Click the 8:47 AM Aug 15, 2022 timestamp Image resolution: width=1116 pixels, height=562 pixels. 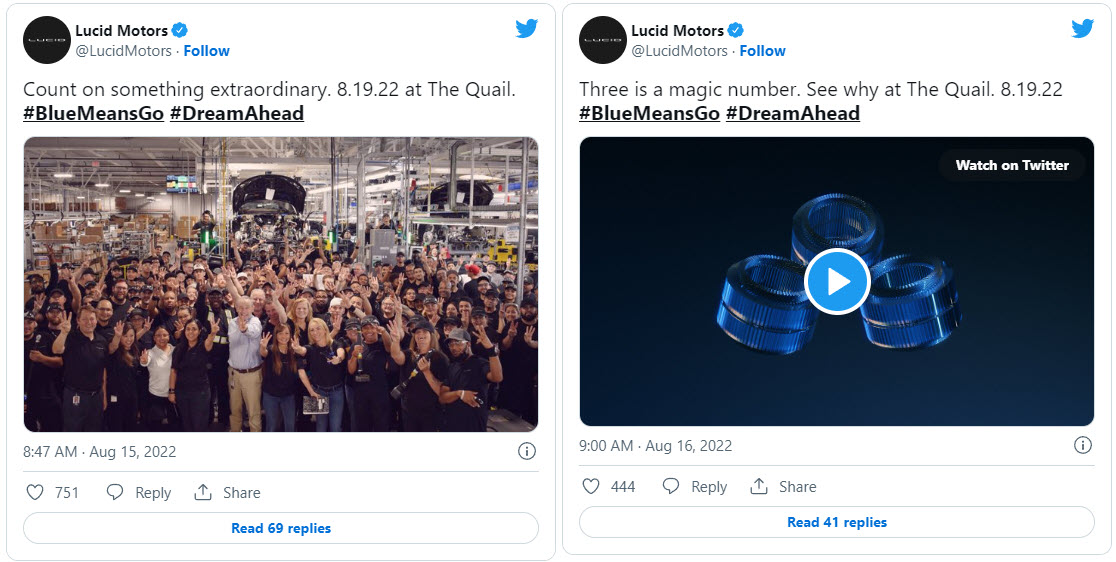(100, 451)
